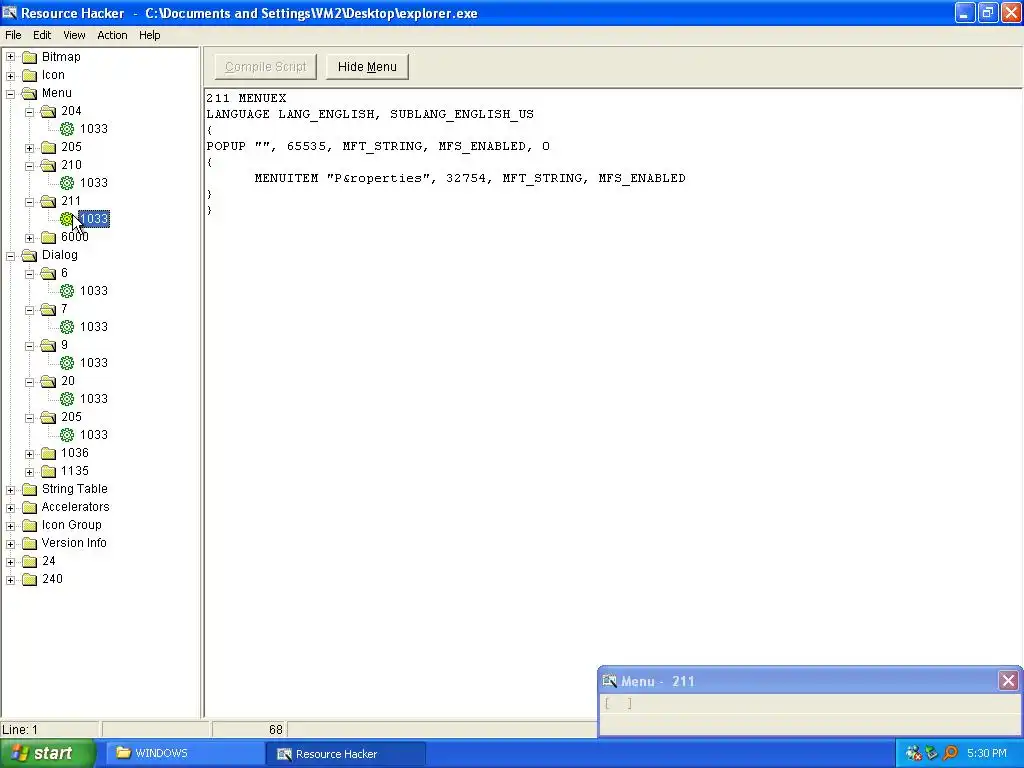Expand Dialog folder 1135
This screenshot has height=768, width=1024.
(29, 472)
